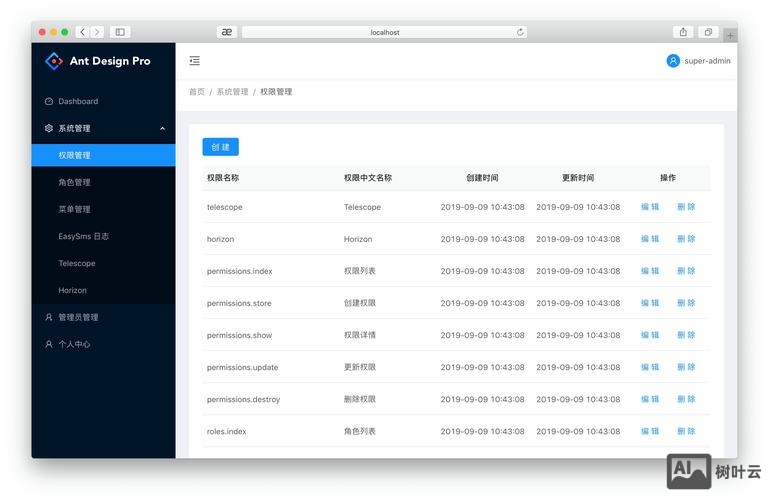Screen dimensions: 769x500
Task: Click the blue 创建 button
Action: 220,147
